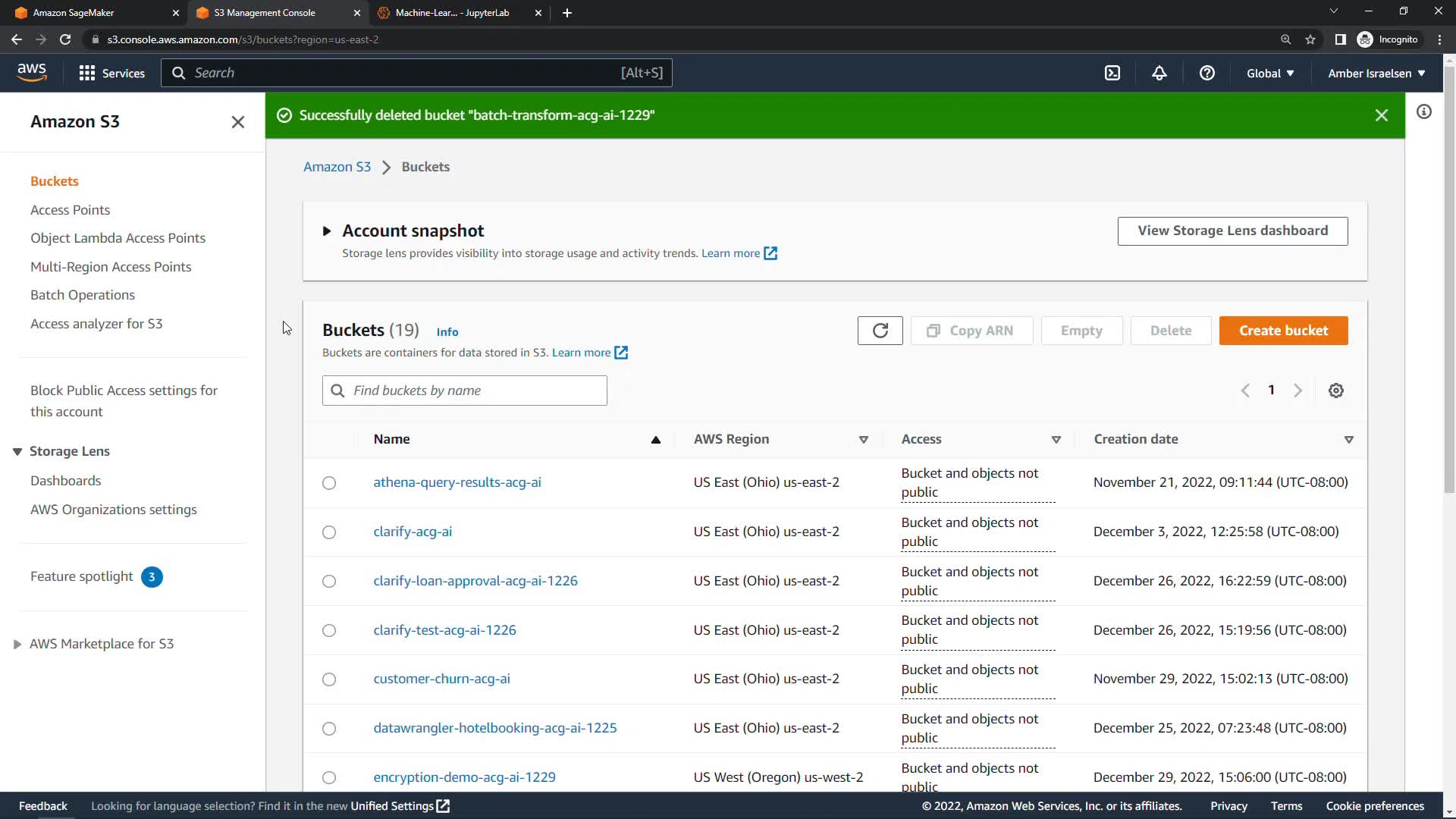Open AWS CloudShell icon in top bar

point(1112,73)
